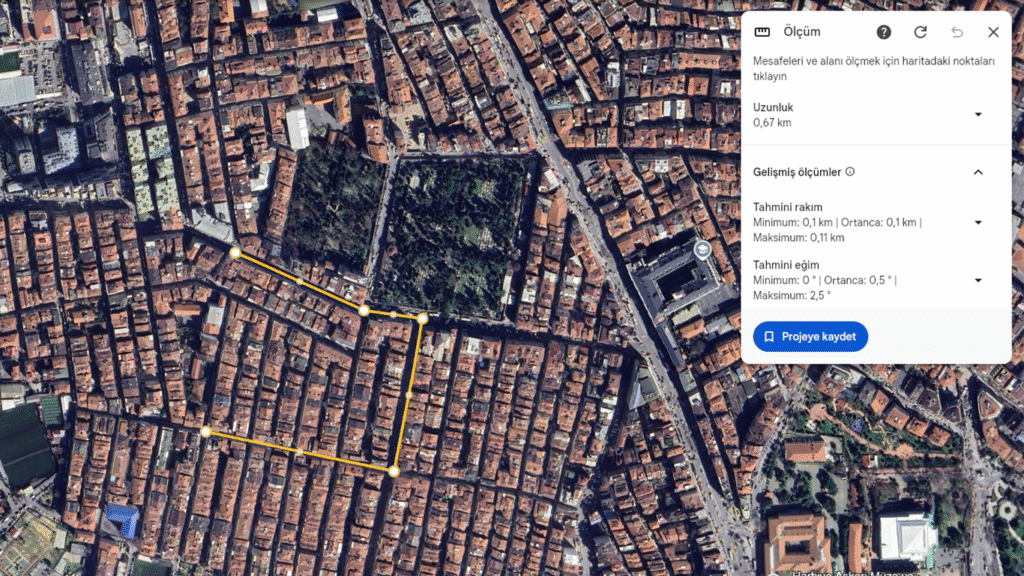Open the Tahmini rakım unit dropdown
This screenshot has width=1024, height=576.
pos(978,222)
